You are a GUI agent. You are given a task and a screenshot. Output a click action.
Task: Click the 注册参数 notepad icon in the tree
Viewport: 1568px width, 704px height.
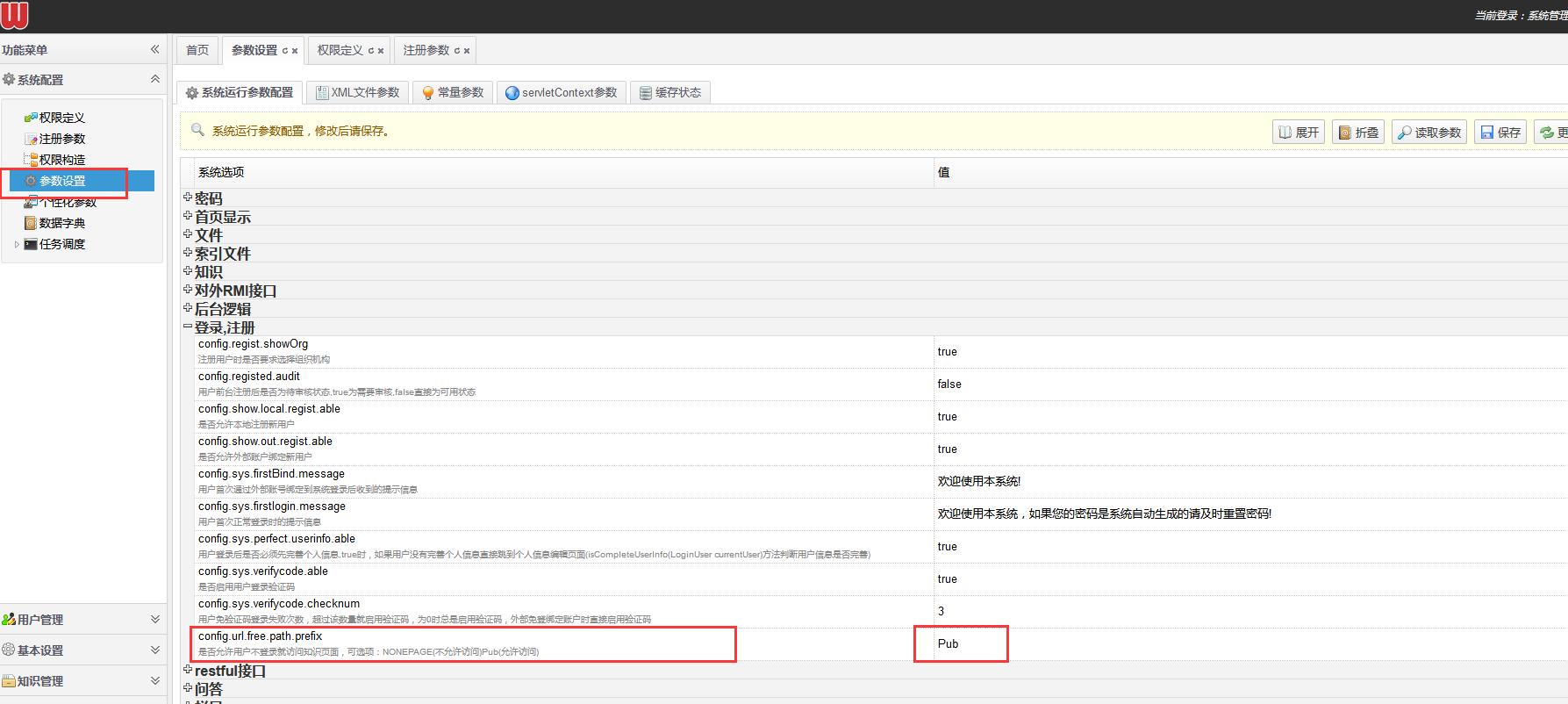coord(31,138)
